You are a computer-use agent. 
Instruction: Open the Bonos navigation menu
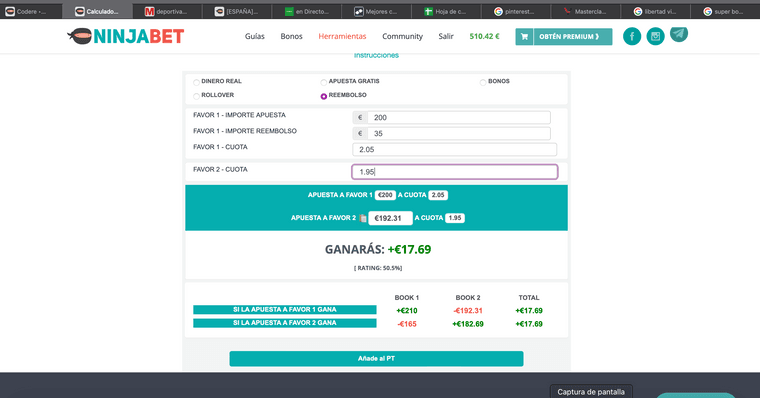click(291, 36)
